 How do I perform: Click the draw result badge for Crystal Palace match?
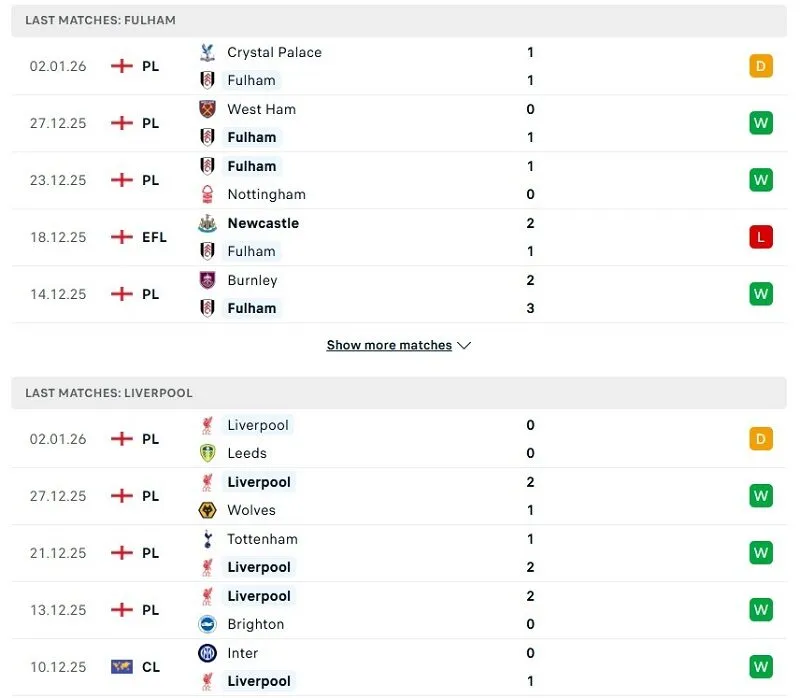761,66
